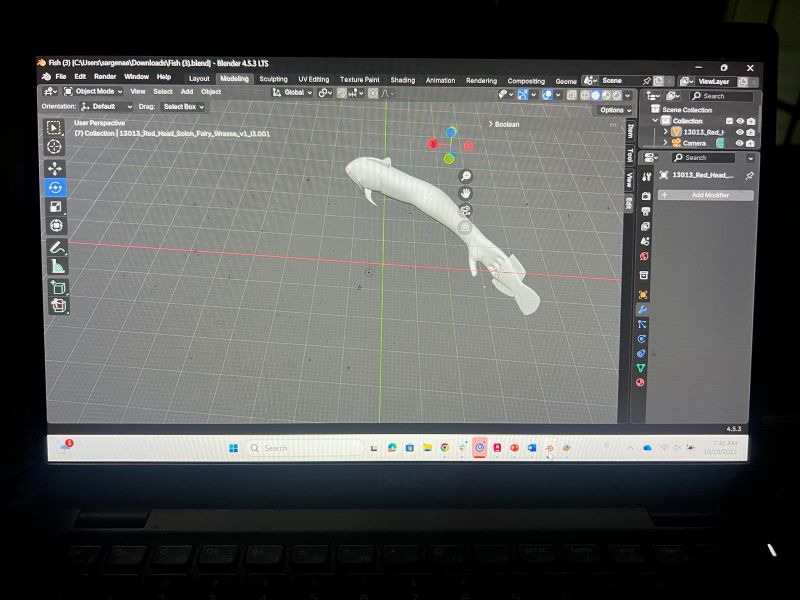Select the Move tool in toolbar

tap(55, 167)
